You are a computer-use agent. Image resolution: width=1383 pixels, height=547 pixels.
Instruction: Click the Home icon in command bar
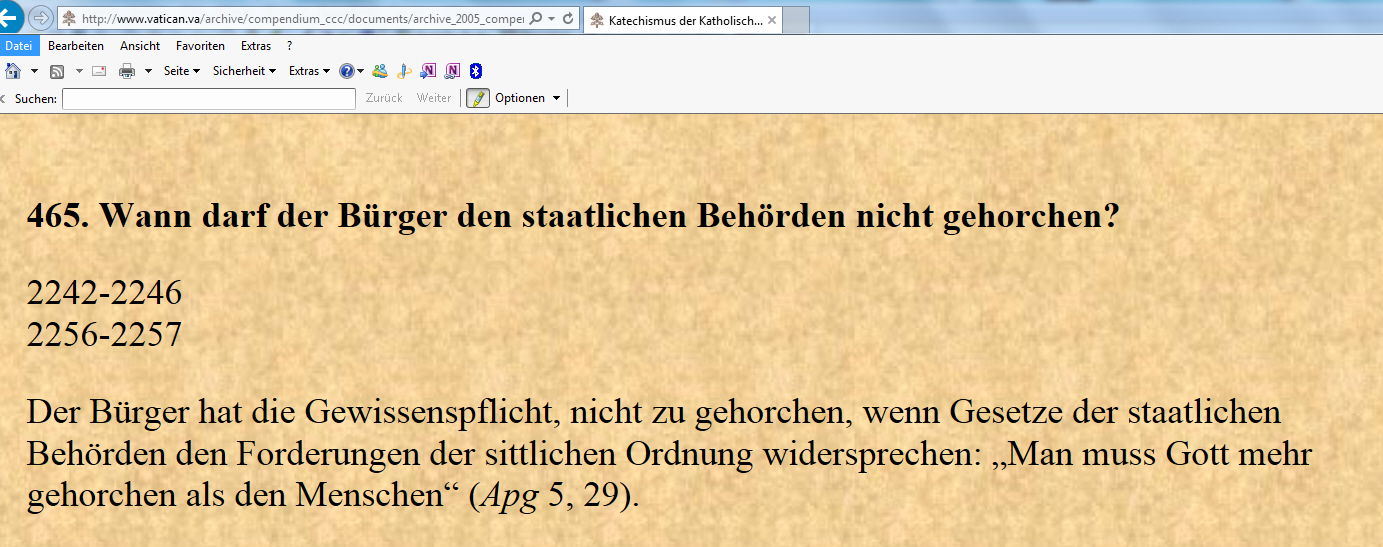tap(13, 71)
